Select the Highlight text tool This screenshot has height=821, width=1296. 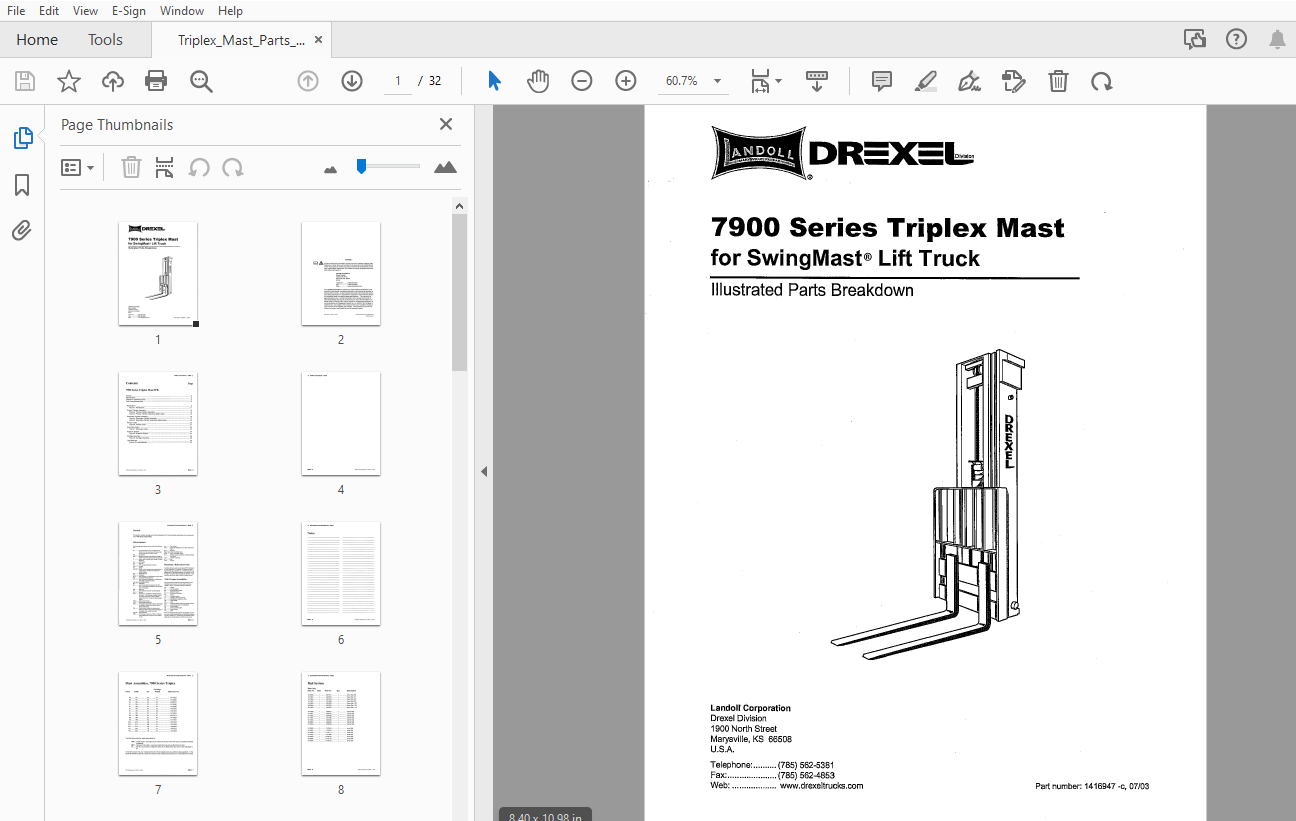coord(926,81)
